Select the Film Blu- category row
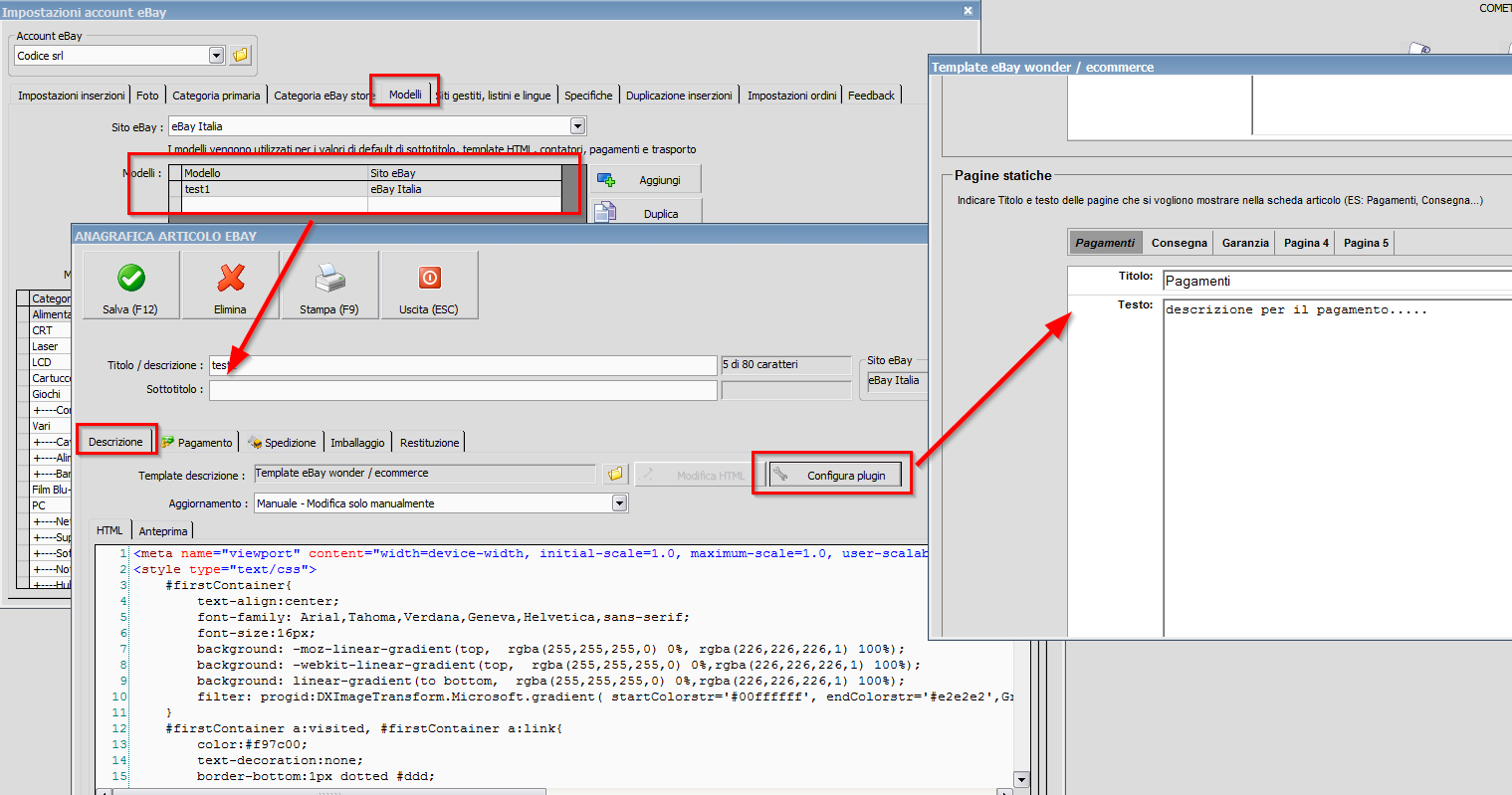Viewport: 1512px width, 795px height. tap(50, 490)
